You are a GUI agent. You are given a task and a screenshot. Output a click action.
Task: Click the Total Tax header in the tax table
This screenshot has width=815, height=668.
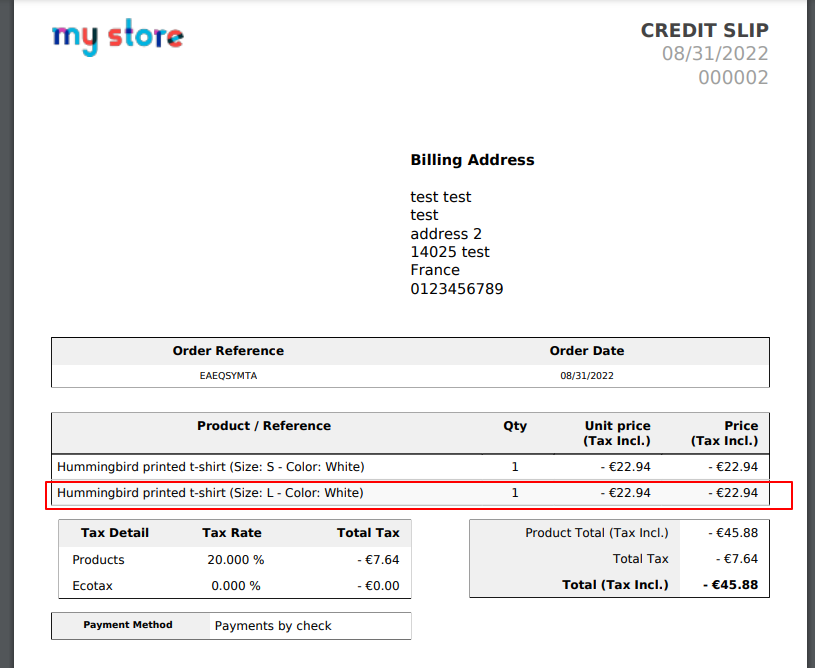pyautogui.click(x=368, y=533)
